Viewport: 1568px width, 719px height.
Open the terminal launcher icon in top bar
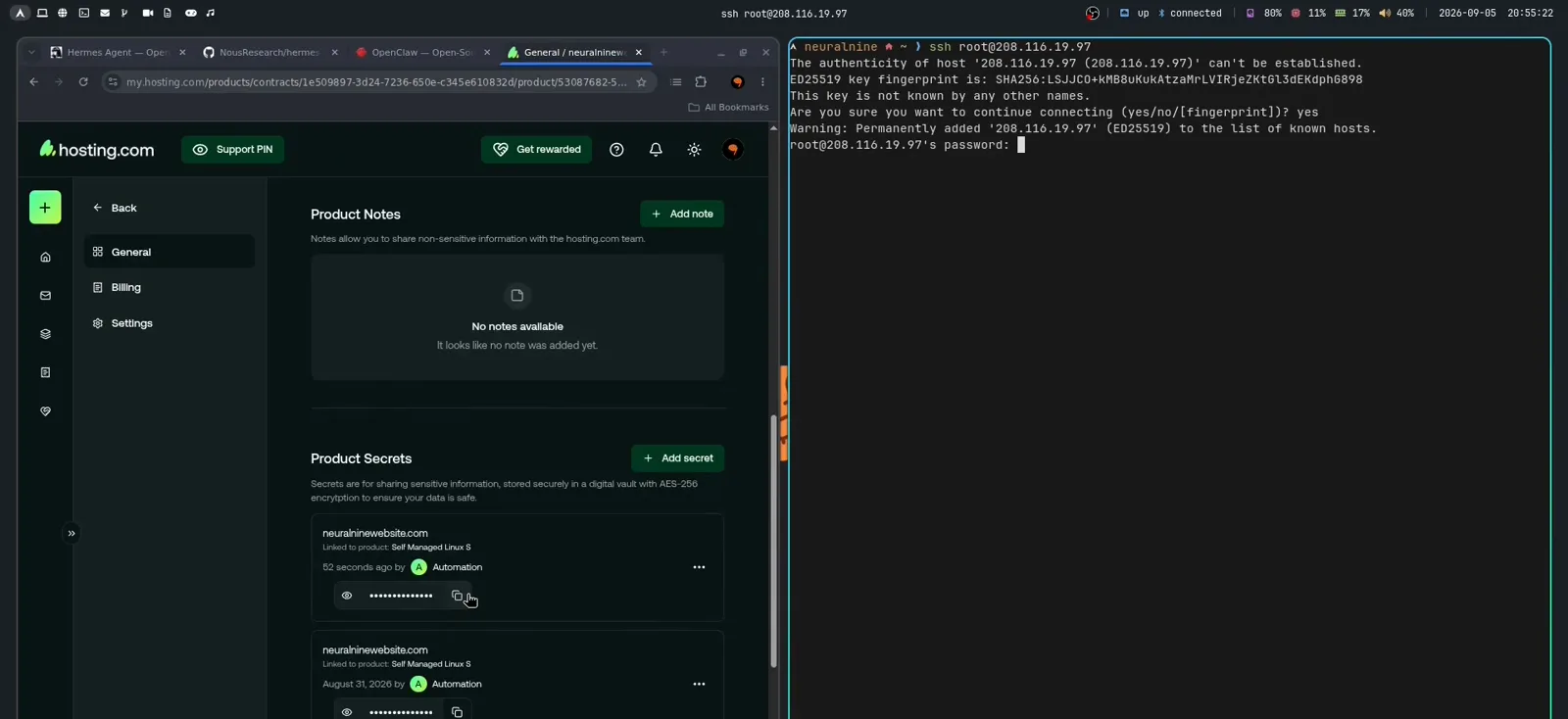[83, 14]
